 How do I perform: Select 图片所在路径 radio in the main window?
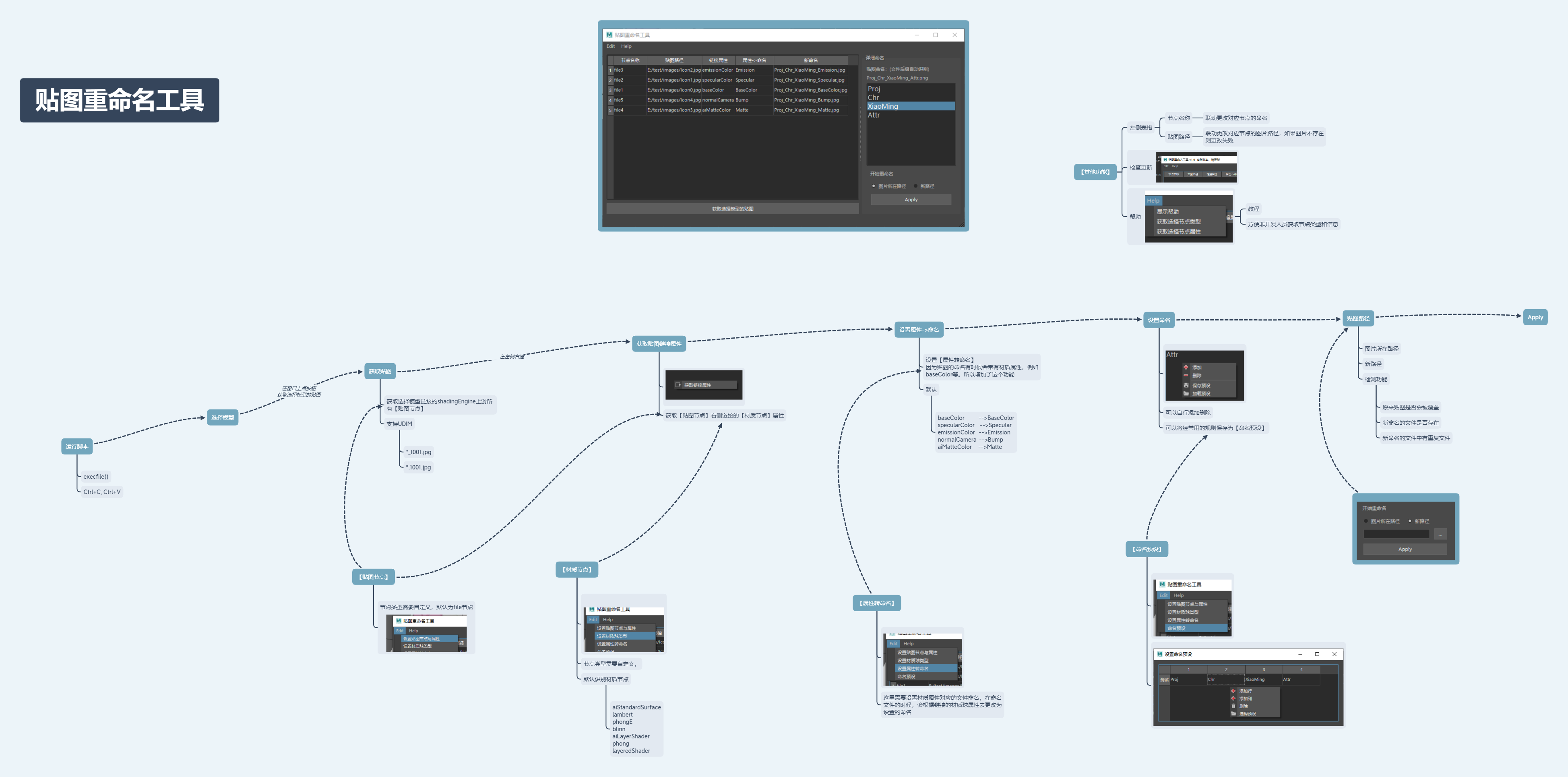tap(874, 186)
